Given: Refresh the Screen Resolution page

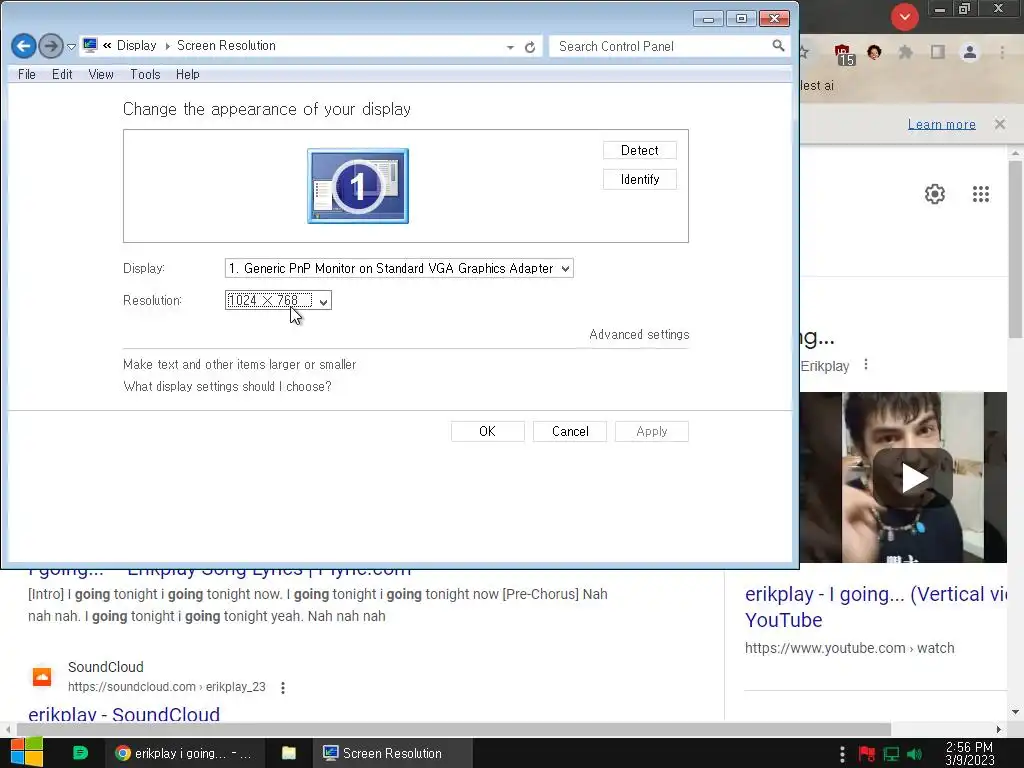Looking at the screenshot, I should 530,47.
